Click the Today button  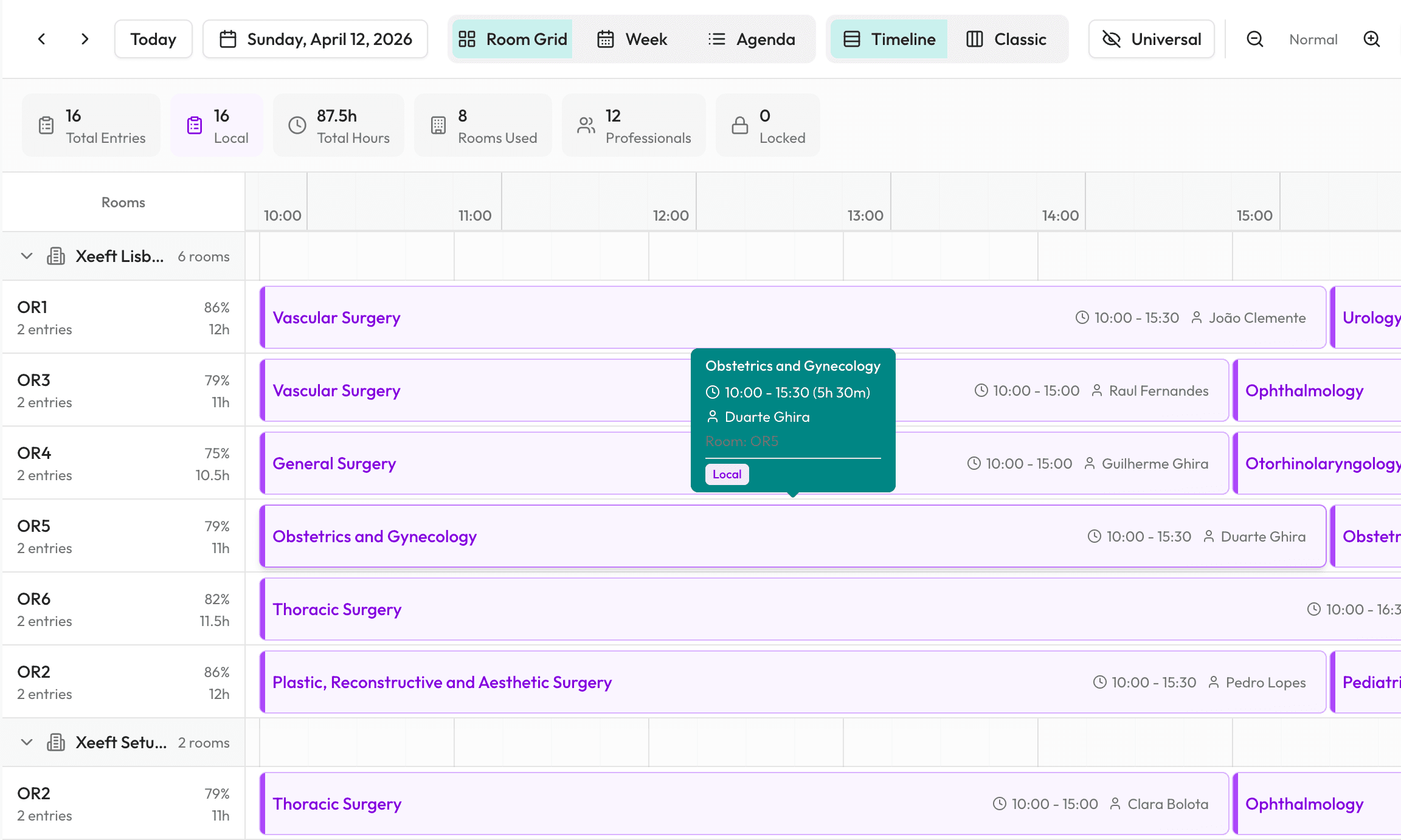[153, 38]
